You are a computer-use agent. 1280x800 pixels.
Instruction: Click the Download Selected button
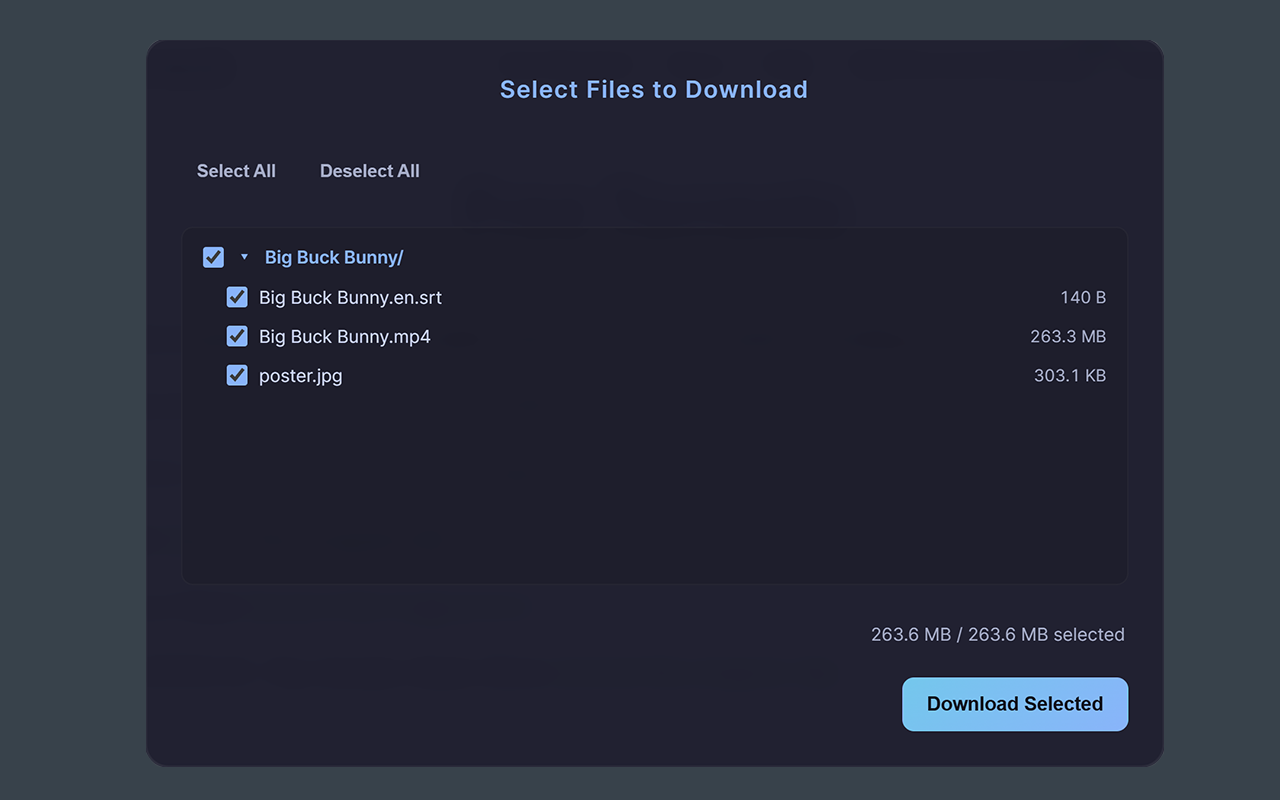(x=1015, y=704)
